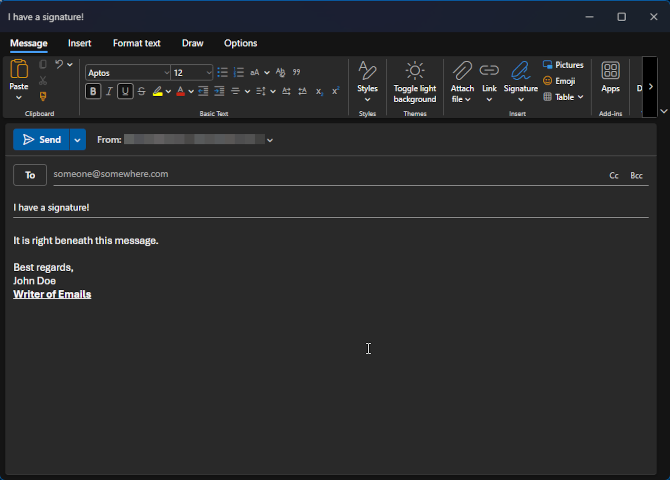Toggle Strikethrough formatting
This screenshot has height=480, width=670.
[x=142, y=91]
